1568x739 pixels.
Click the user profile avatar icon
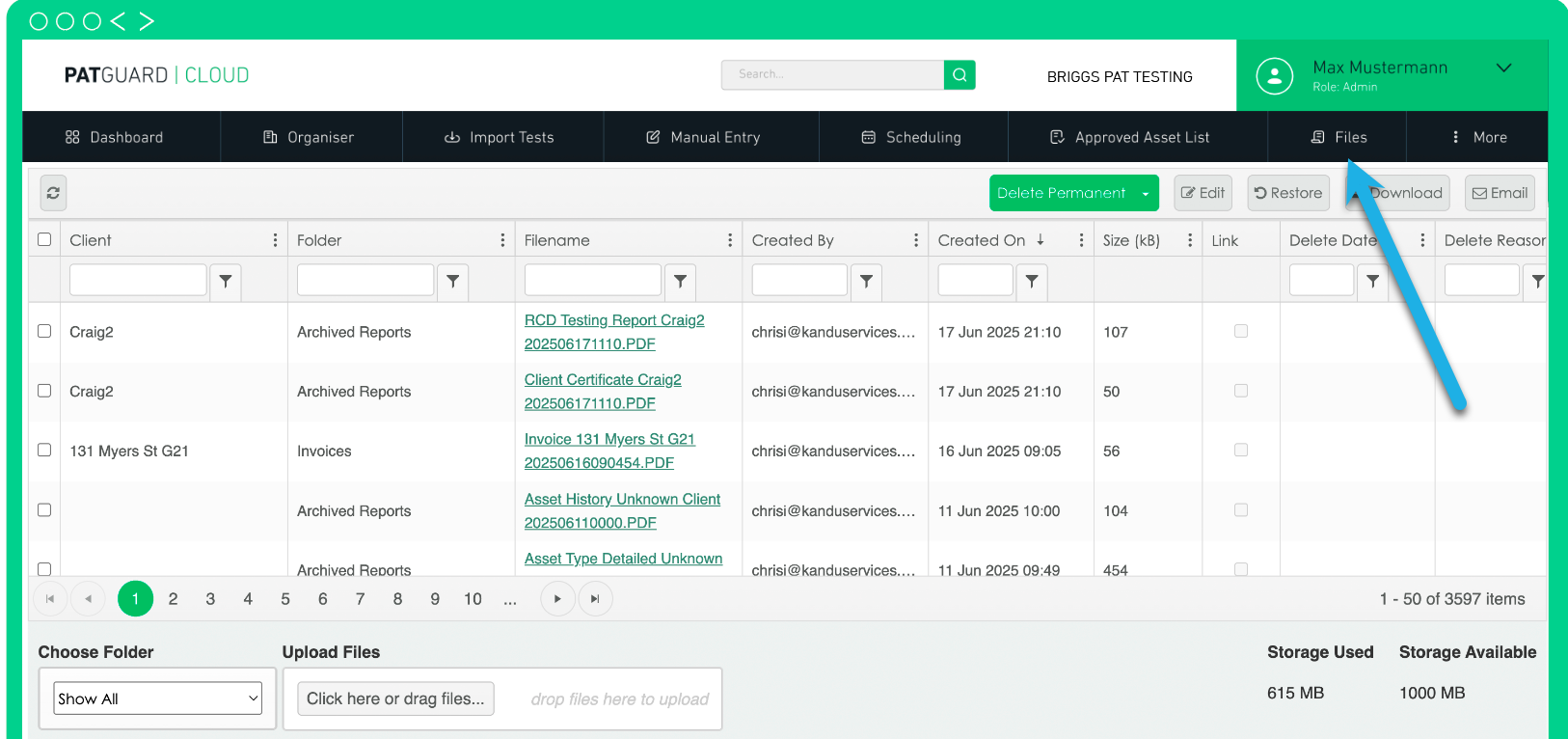(x=1274, y=75)
